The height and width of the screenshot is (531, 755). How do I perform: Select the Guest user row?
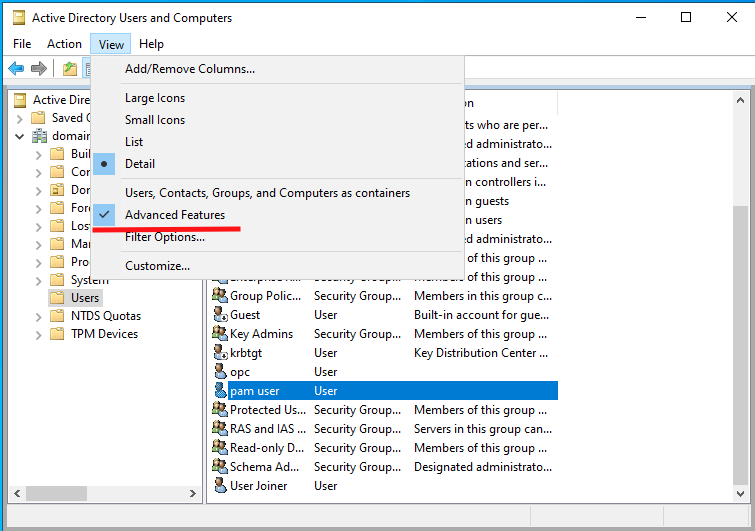tap(384, 314)
